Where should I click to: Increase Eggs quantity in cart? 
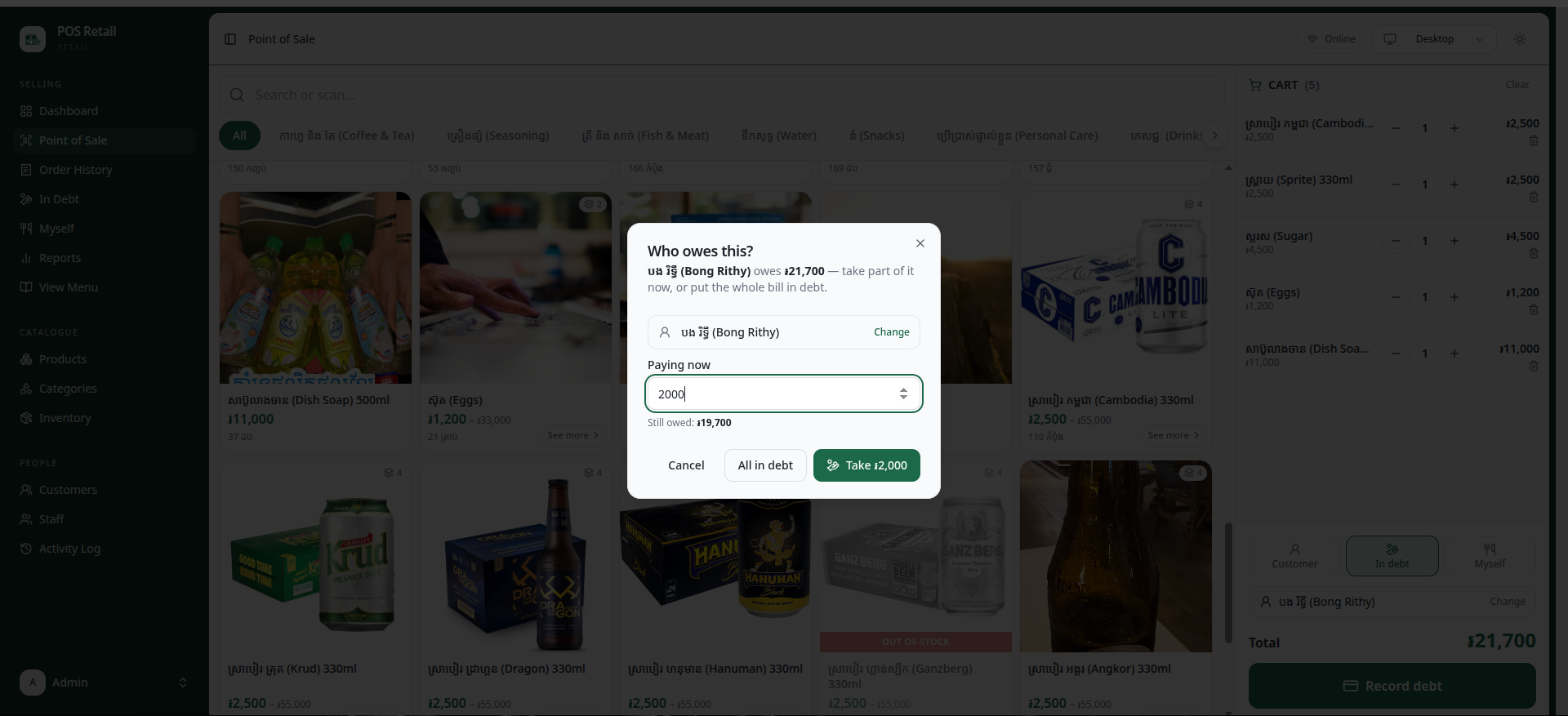(x=1454, y=297)
